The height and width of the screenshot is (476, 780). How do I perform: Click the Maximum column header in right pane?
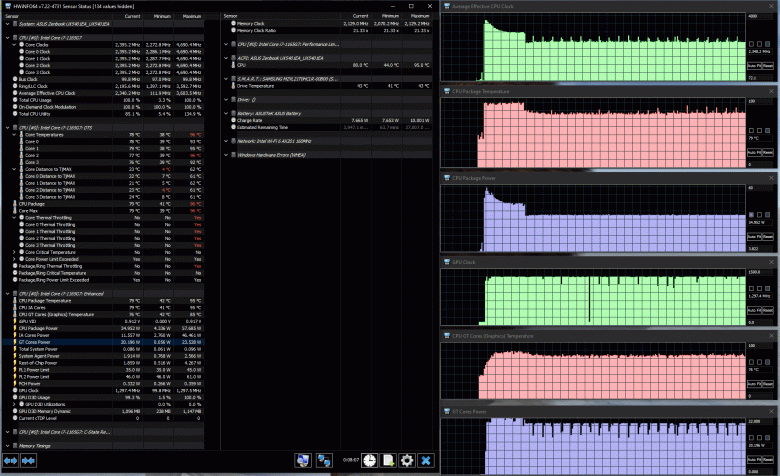point(420,16)
